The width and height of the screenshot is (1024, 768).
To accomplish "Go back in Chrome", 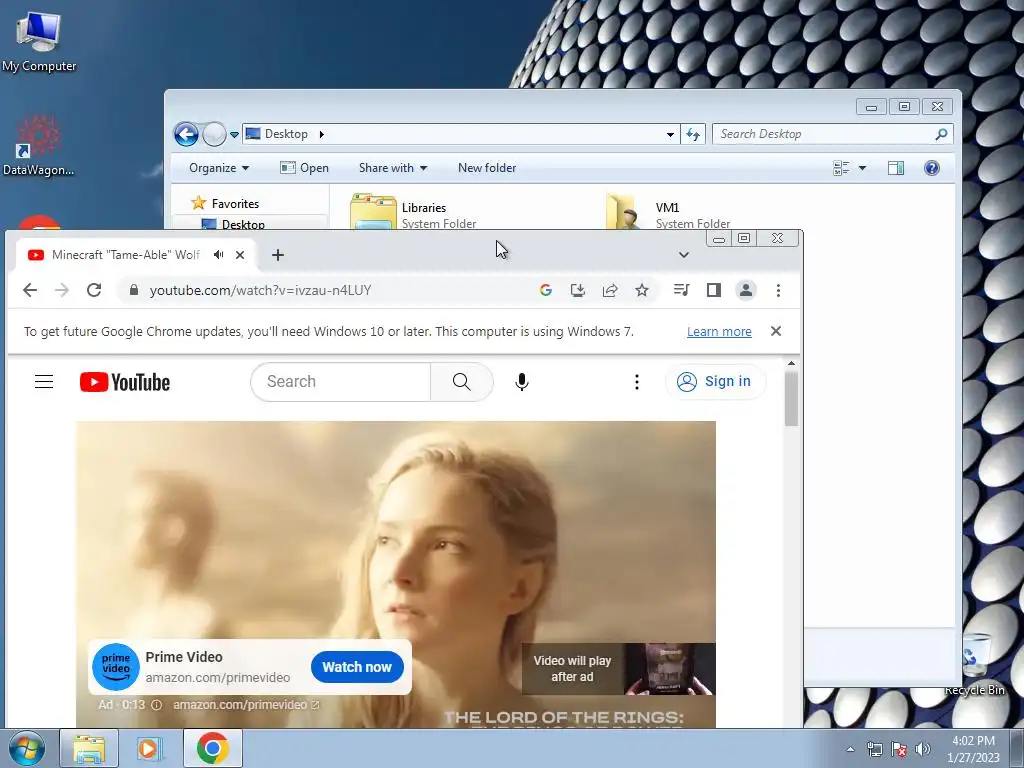I will click(x=30, y=290).
